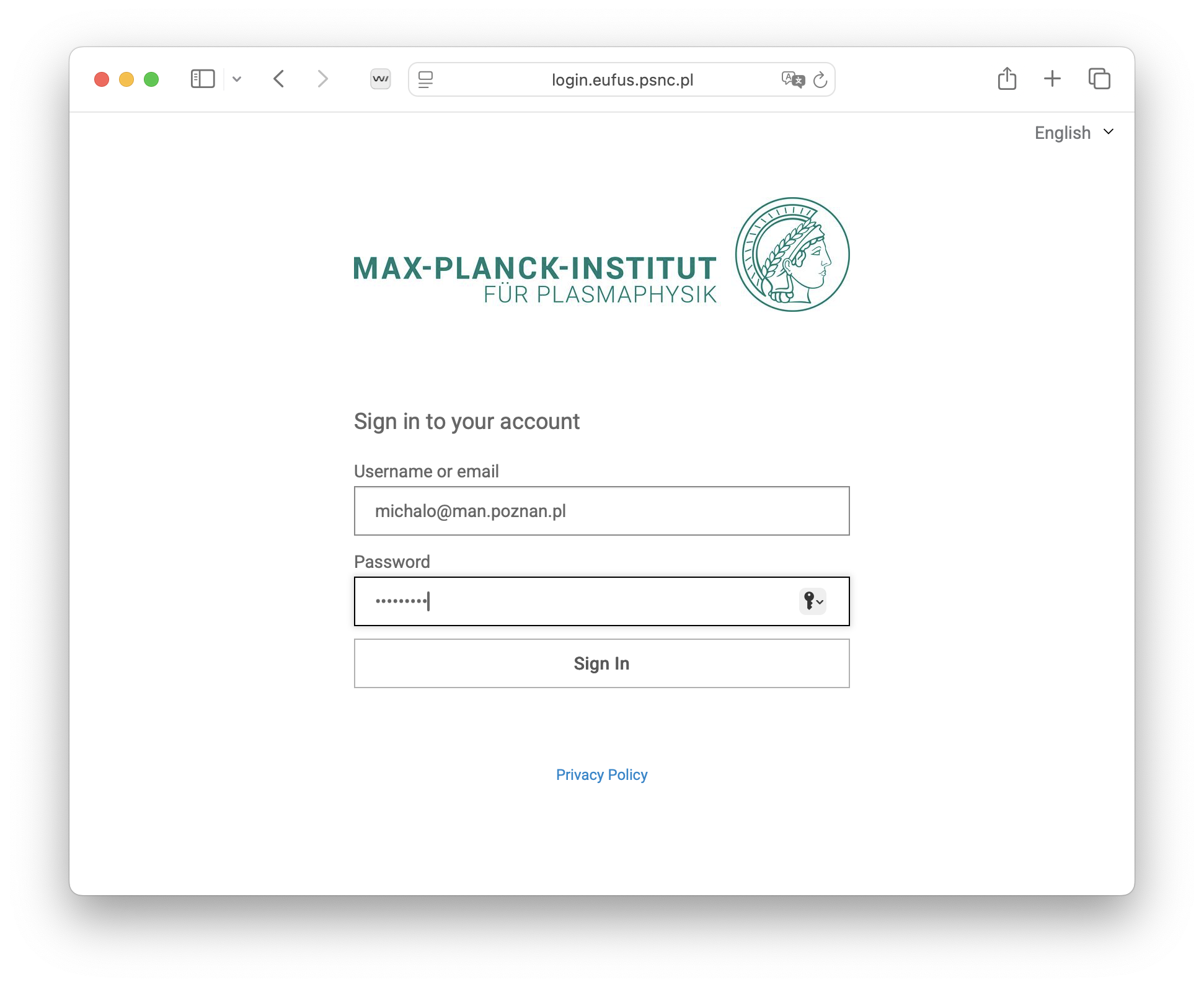This screenshot has width=1204, height=987.
Task: Show the tab overview icon
Action: (1099, 79)
